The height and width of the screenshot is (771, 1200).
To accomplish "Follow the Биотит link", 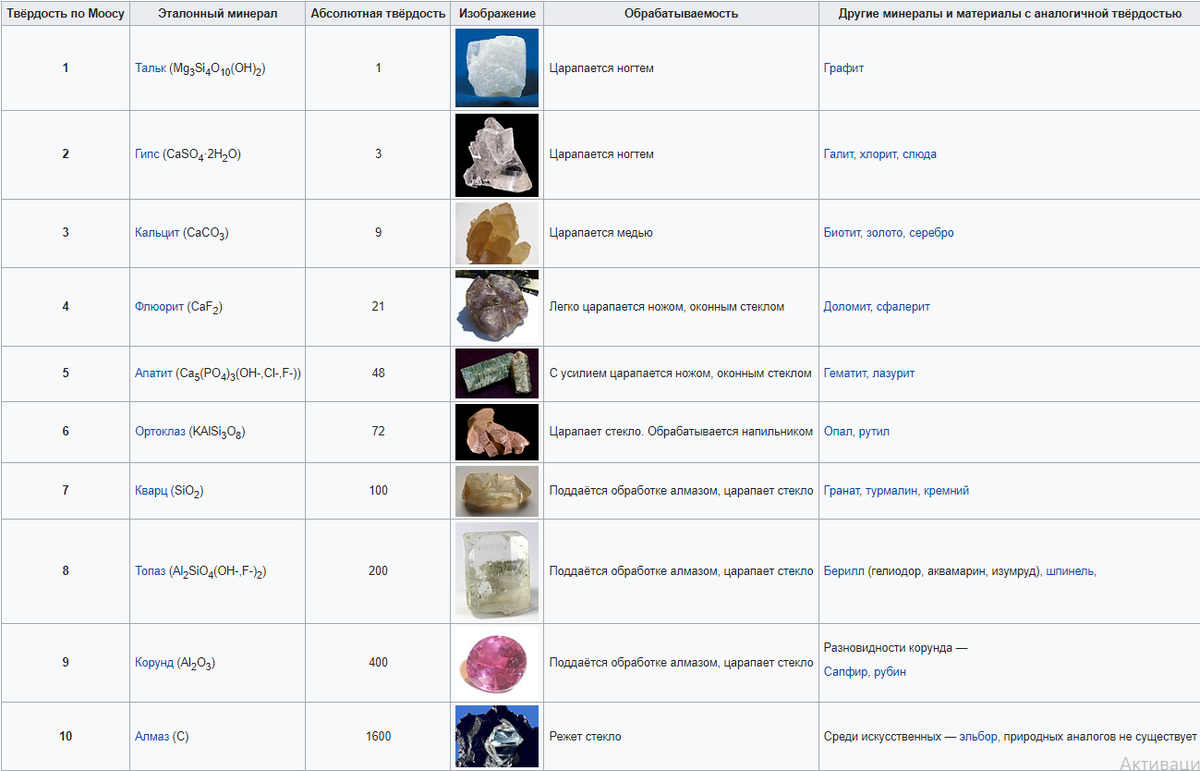I will click(842, 232).
